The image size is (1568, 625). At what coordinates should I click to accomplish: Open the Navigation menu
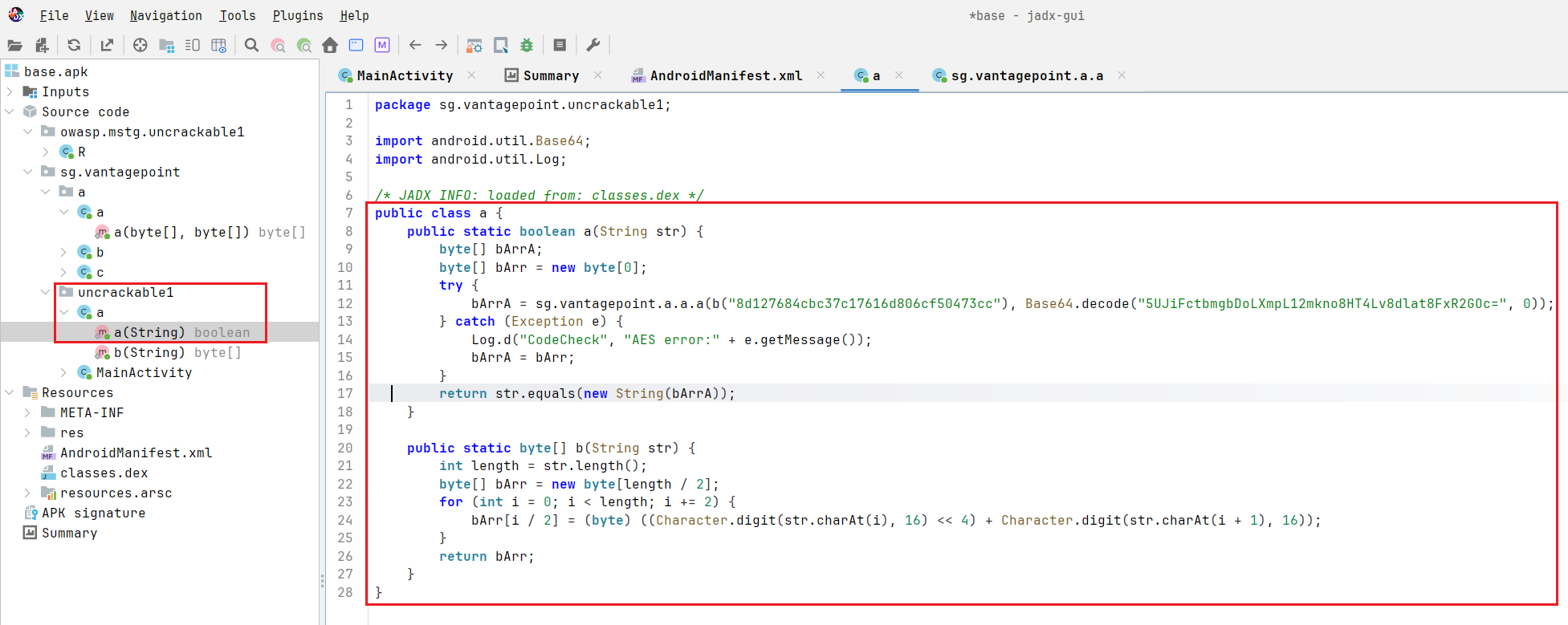(x=166, y=15)
